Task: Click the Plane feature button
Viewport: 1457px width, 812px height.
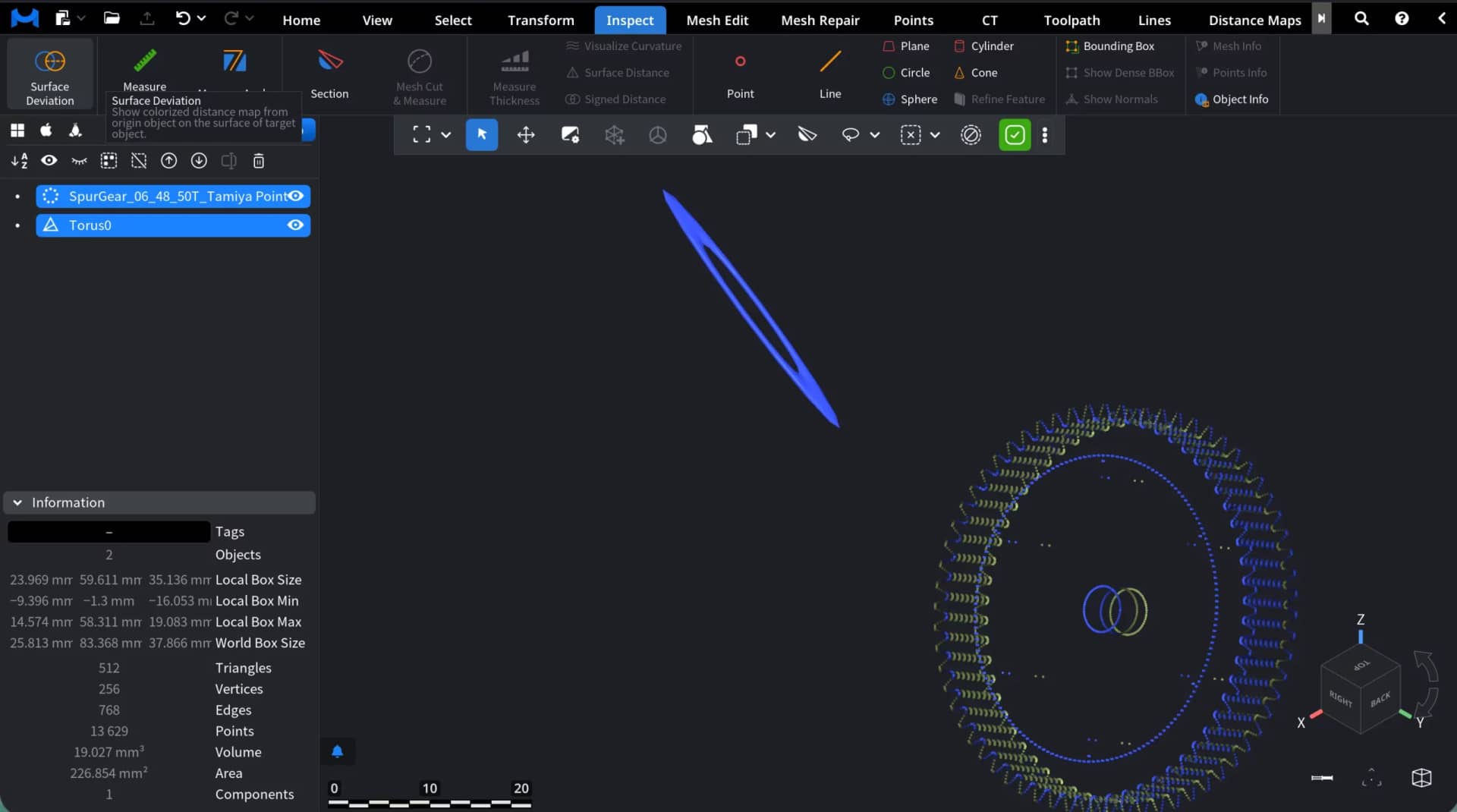Action: pyautogui.click(x=906, y=46)
